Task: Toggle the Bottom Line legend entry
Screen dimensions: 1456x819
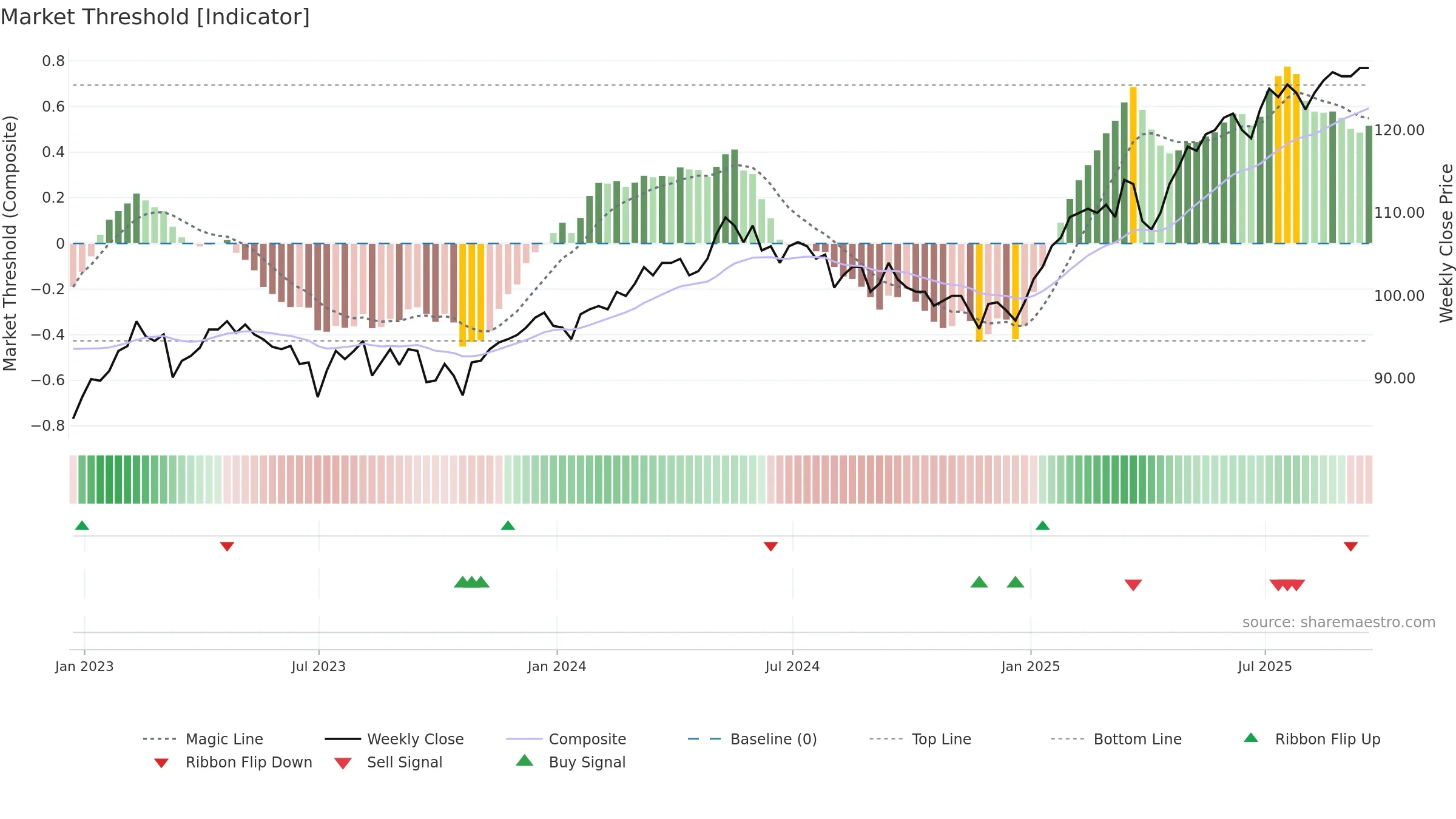Action: point(1116,739)
